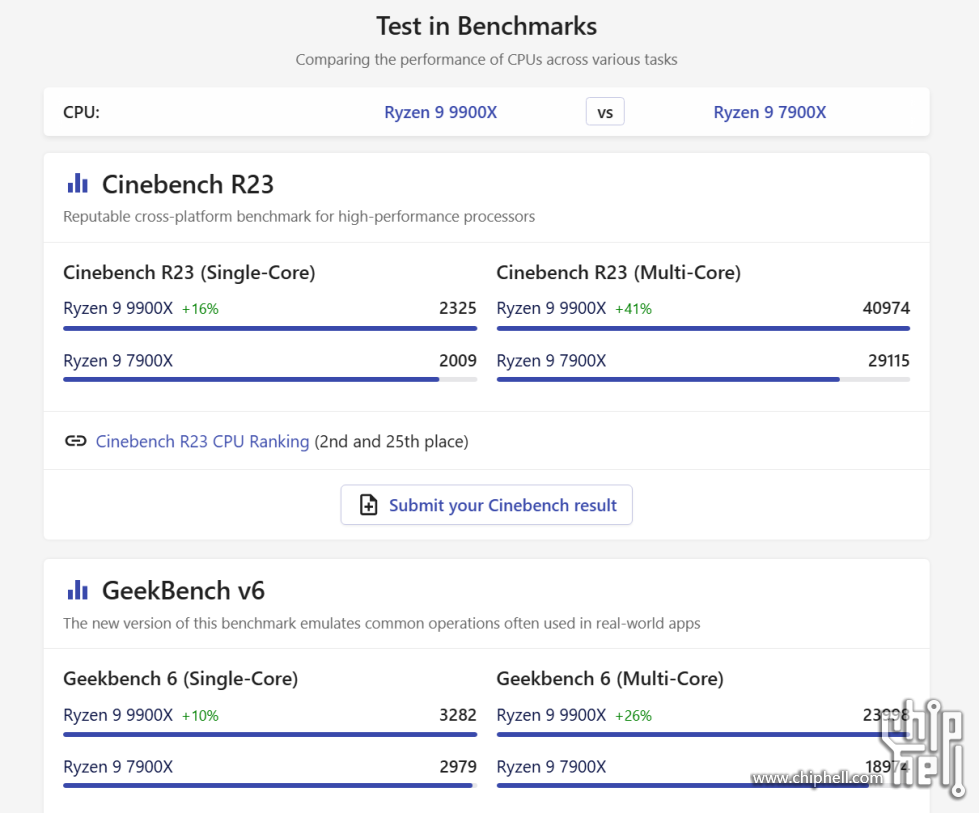This screenshot has height=813, width=979.
Task: Click the Test in Benchmarks title
Action: [486, 26]
